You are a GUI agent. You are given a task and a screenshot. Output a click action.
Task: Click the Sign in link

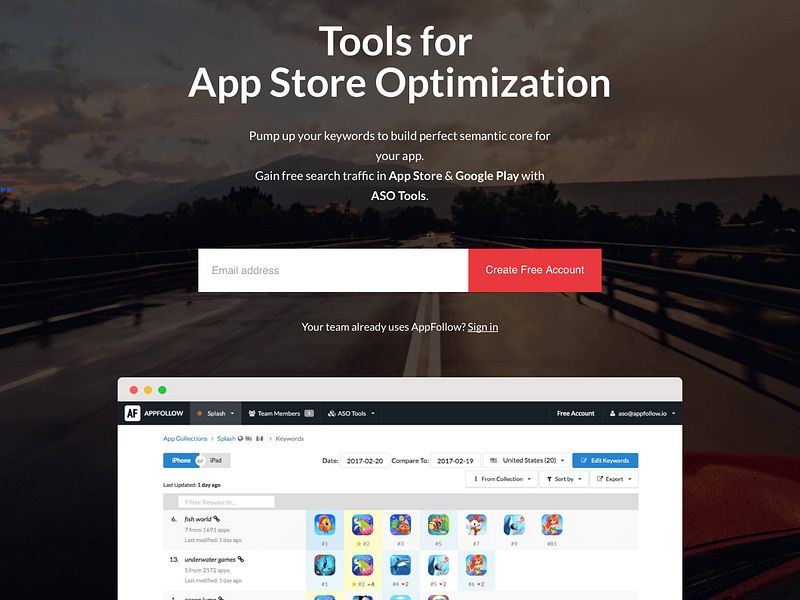click(x=484, y=326)
